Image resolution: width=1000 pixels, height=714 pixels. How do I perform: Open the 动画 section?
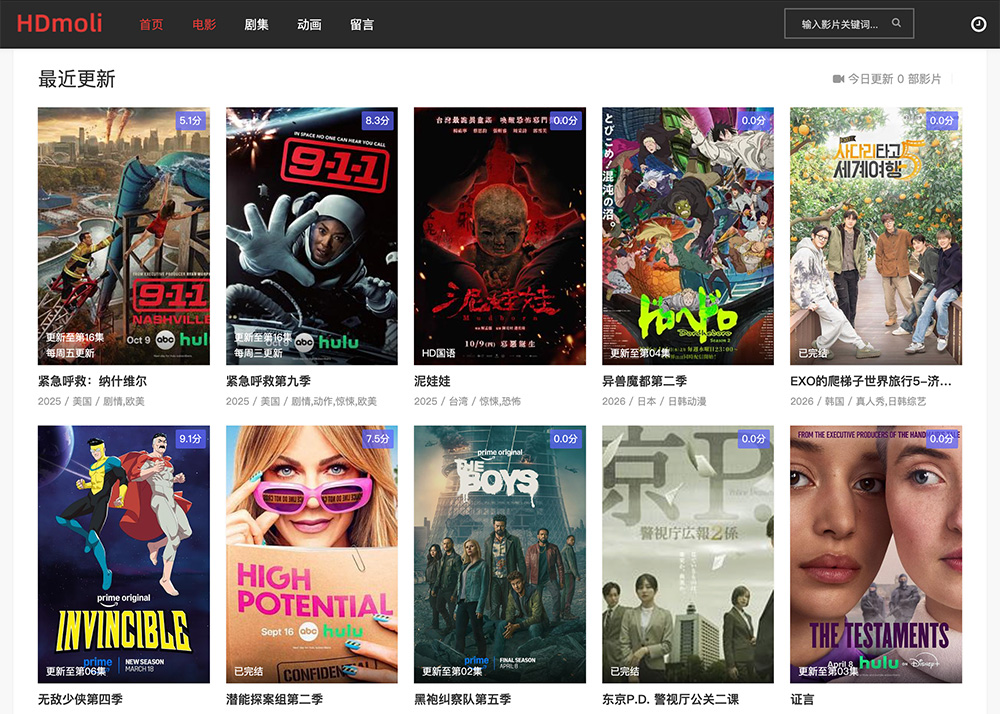coord(309,25)
